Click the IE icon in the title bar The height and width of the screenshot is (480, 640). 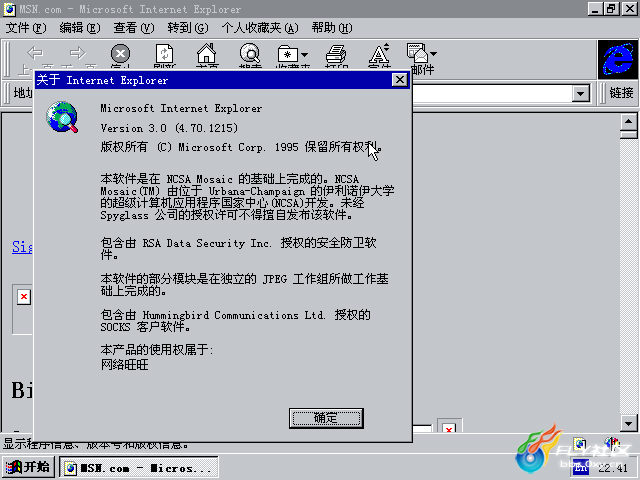point(10,9)
